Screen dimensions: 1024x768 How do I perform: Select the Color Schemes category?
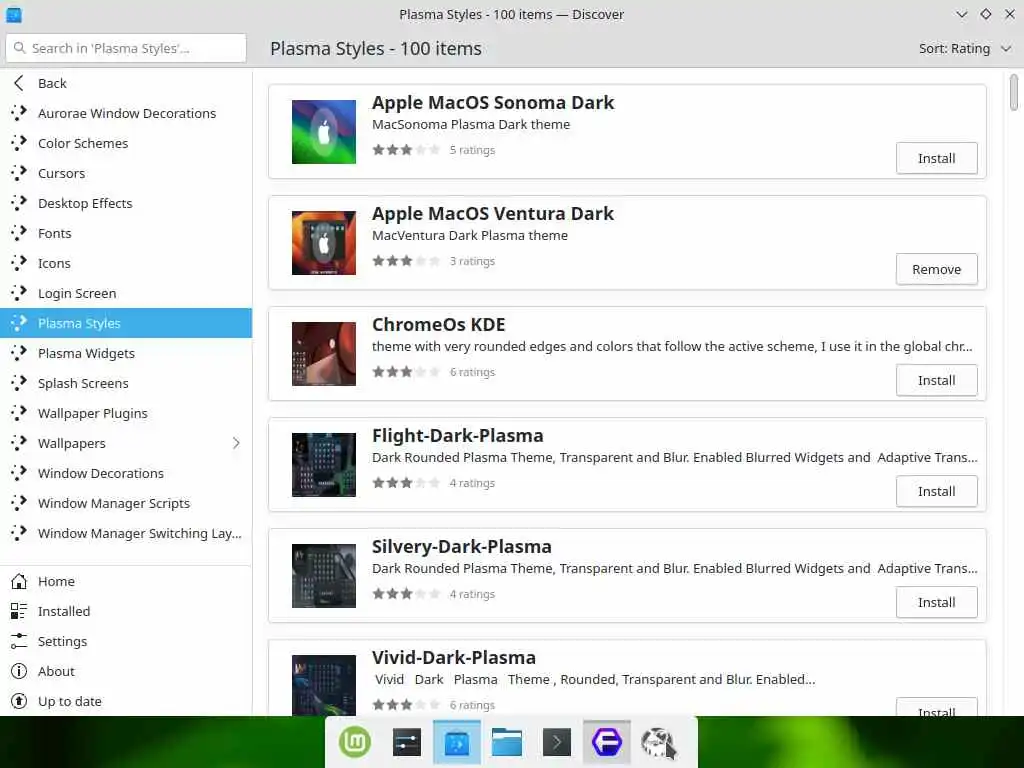pyautogui.click(x=126, y=143)
